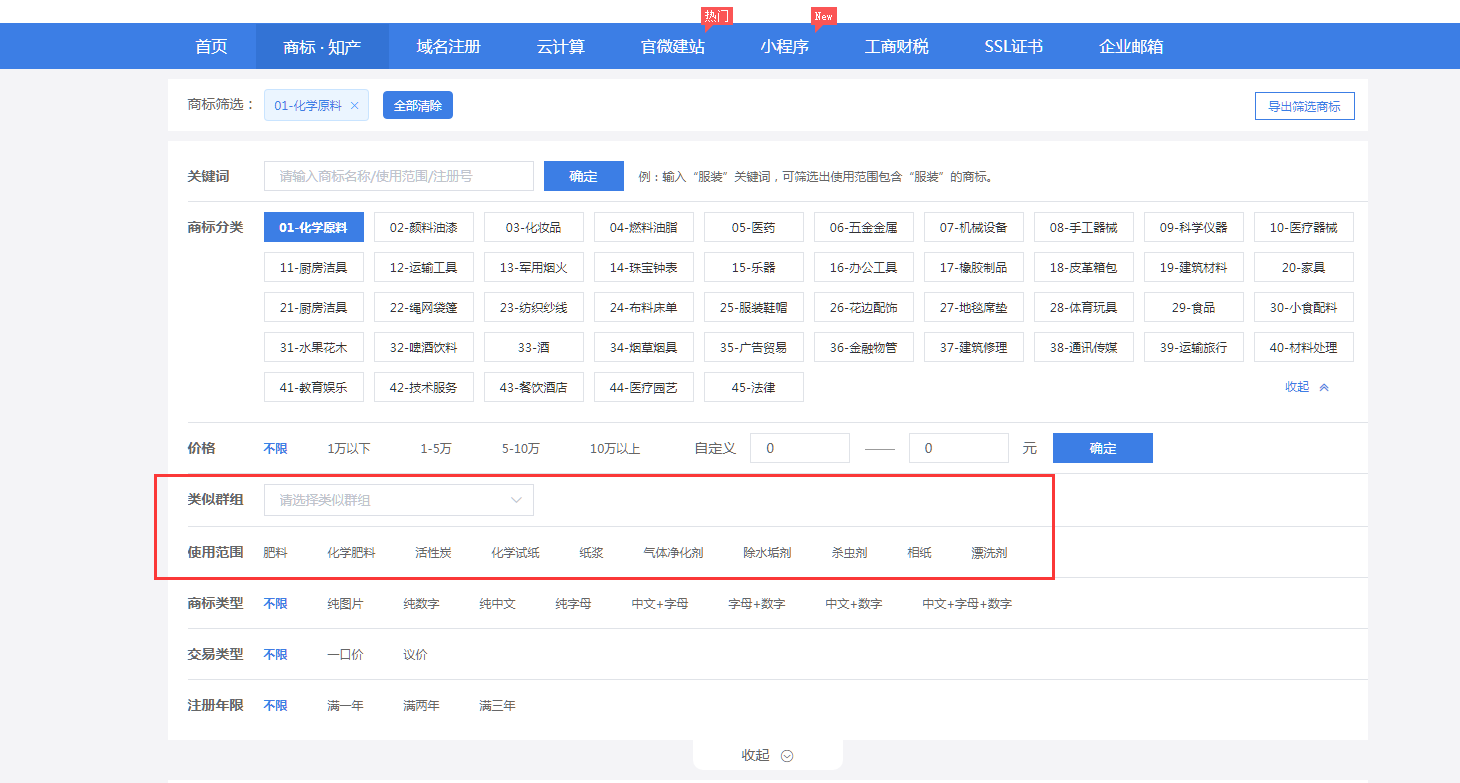This screenshot has width=1460, height=783.
Task: Confirm the keyword search with 确定
Action: coord(584,176)
